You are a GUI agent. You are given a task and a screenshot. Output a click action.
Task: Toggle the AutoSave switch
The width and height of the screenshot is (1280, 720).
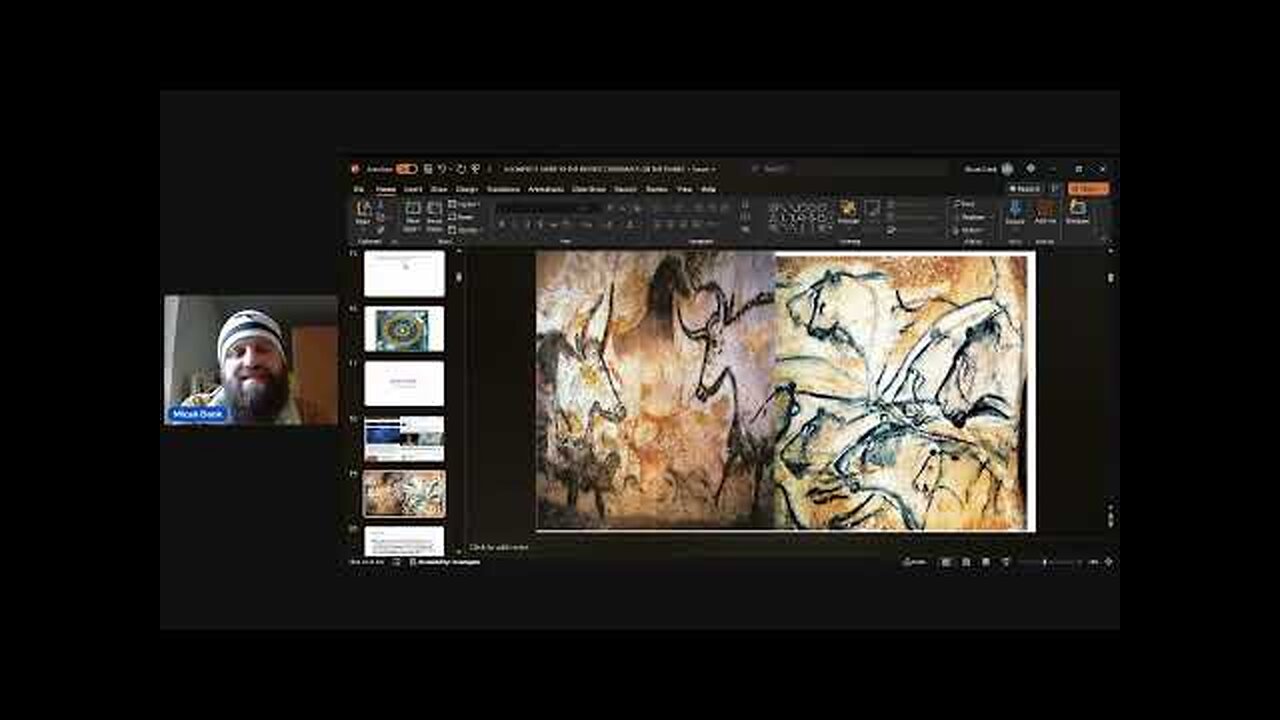[x=406, y=169]
